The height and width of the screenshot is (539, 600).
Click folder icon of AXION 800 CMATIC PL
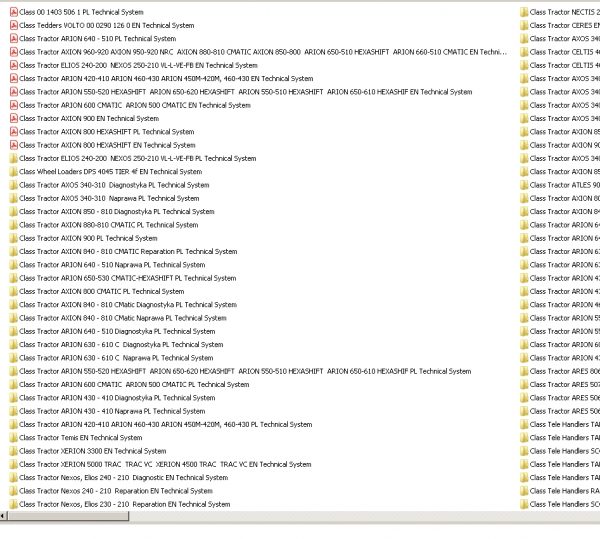(13, 291)
